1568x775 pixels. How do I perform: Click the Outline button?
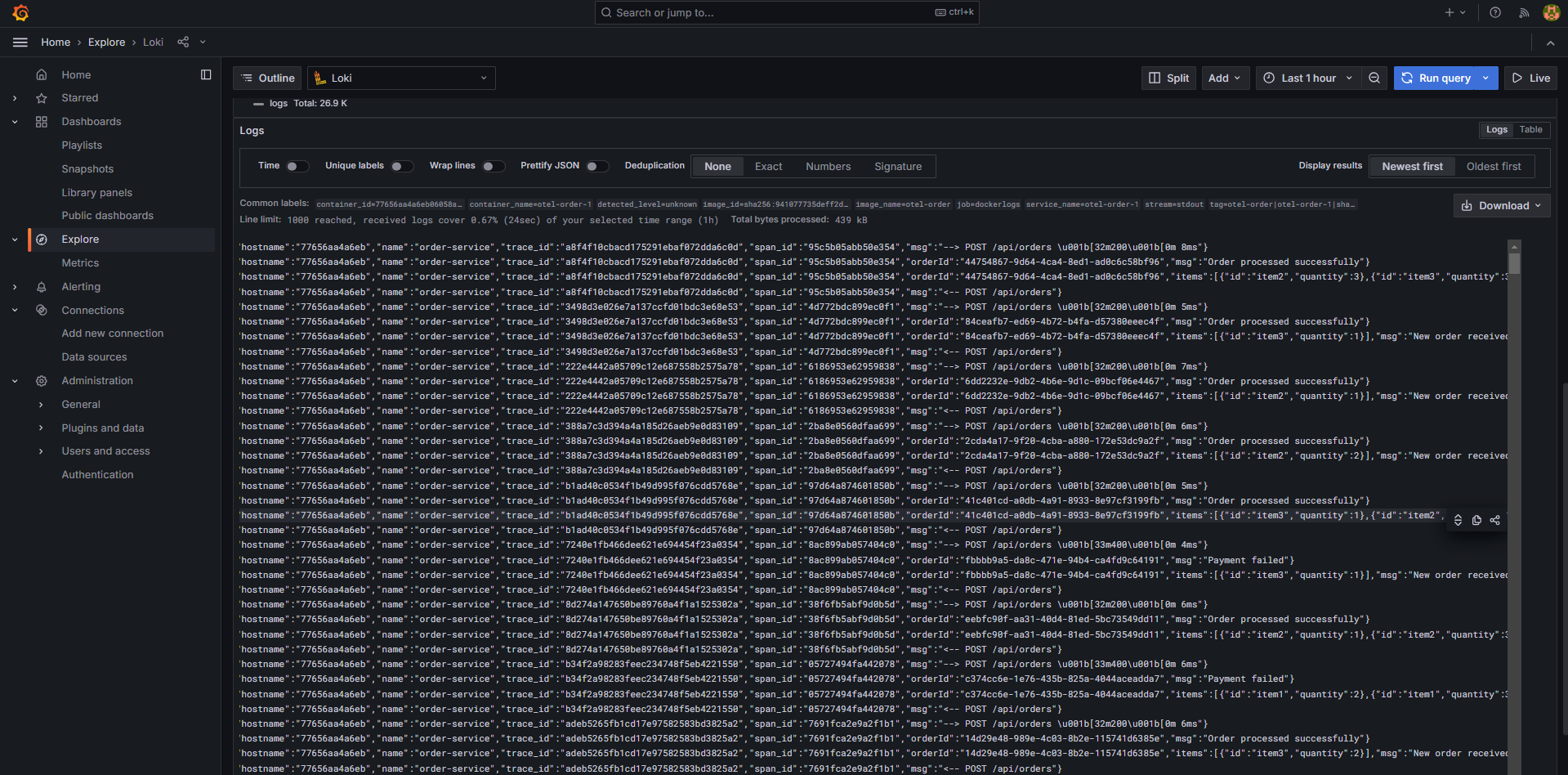pyautogui.click(x=267, y=78)
